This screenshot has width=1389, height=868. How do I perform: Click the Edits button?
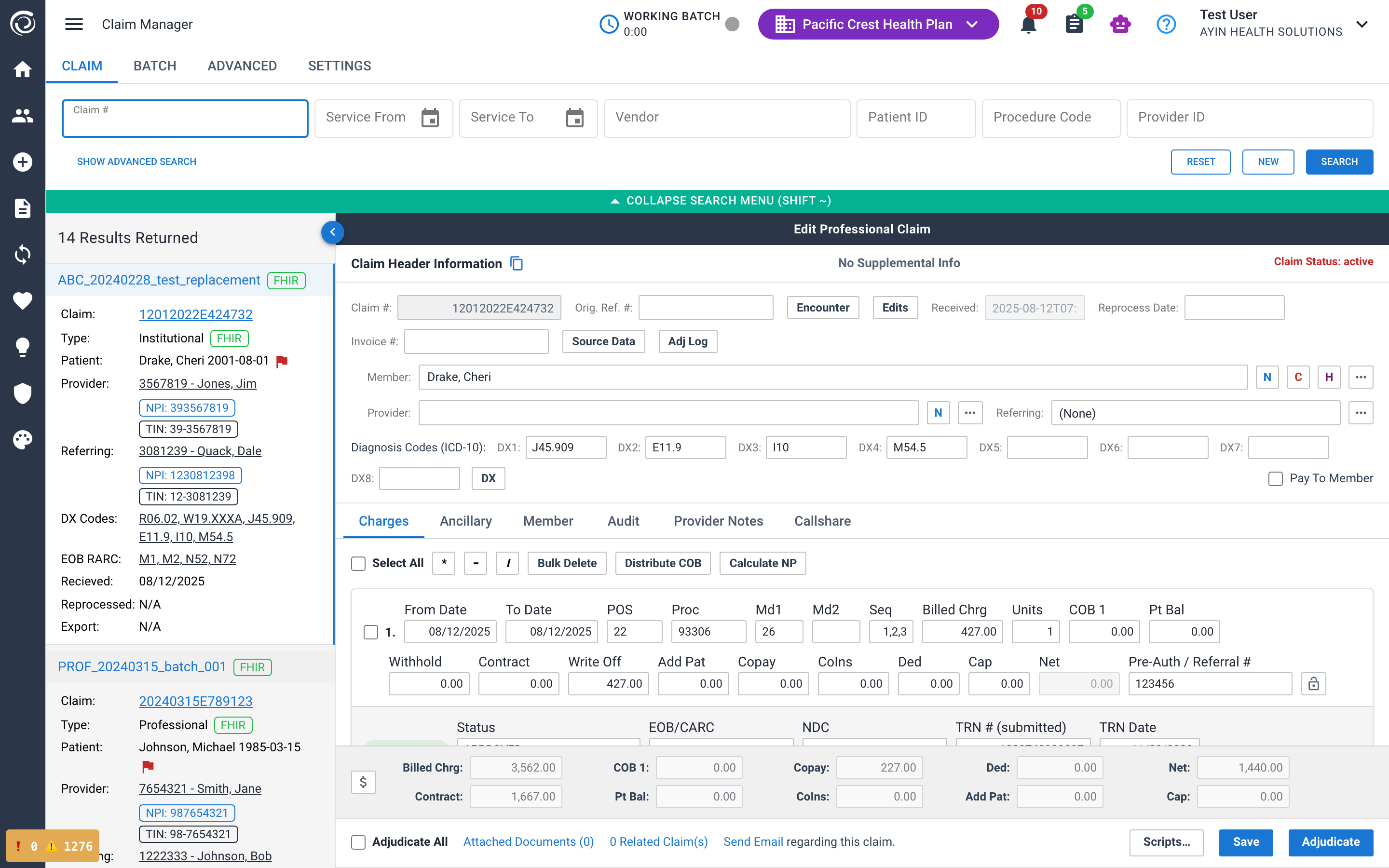(895, 308)
